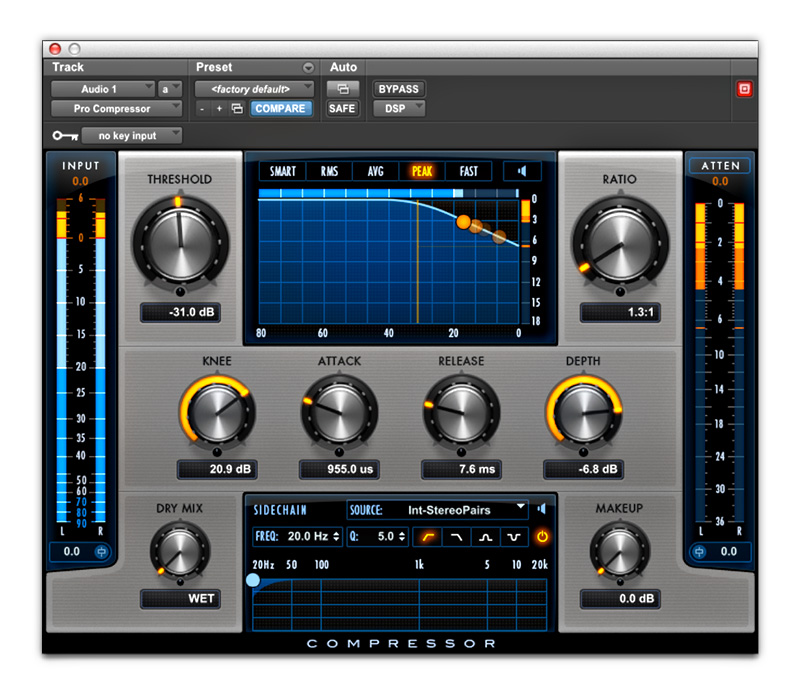Open the no key input dropdown

(x=132, y=136)
